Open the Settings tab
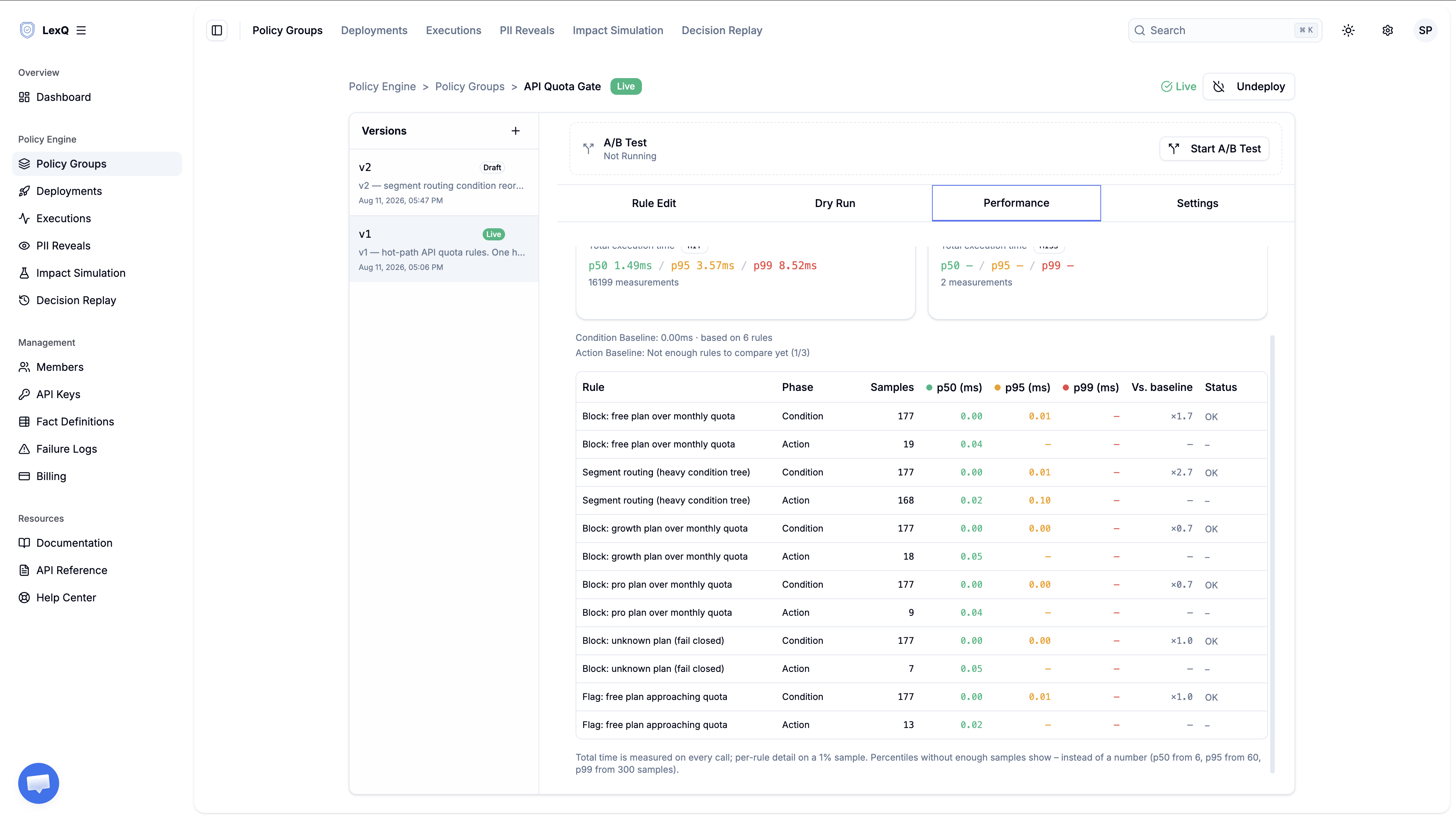This screenshot has height=819, width=1456. pos(1197,204)
